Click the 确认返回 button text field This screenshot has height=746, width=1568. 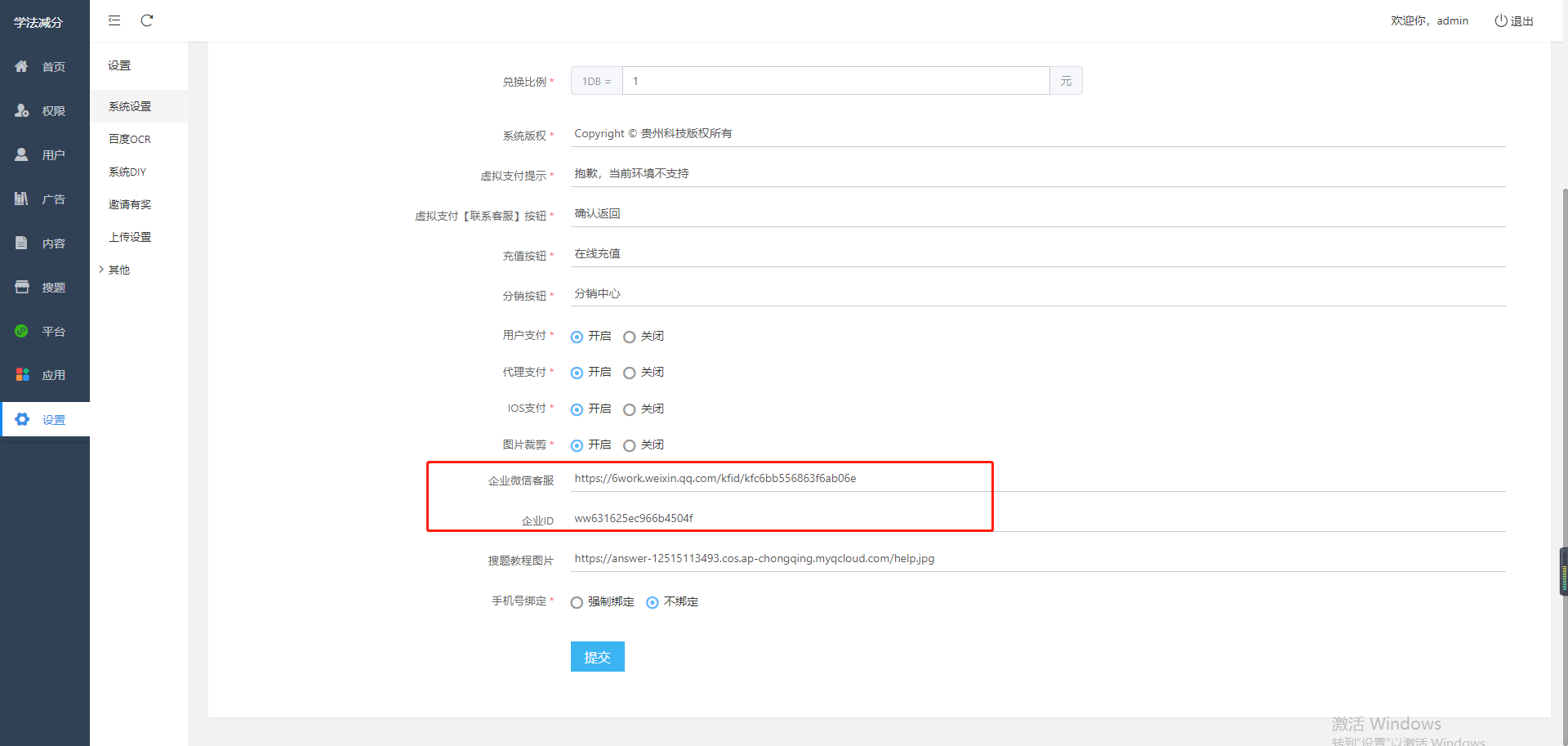coord(1038,214)
